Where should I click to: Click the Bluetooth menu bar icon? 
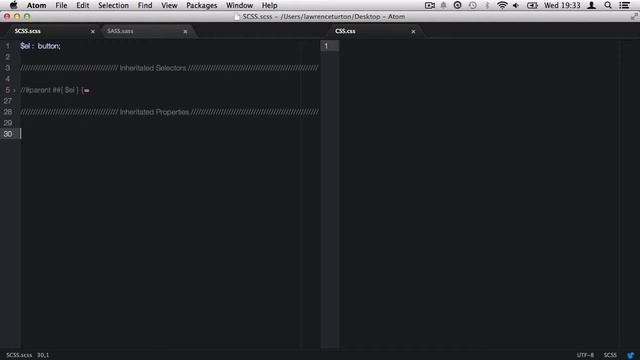(487, 5)
